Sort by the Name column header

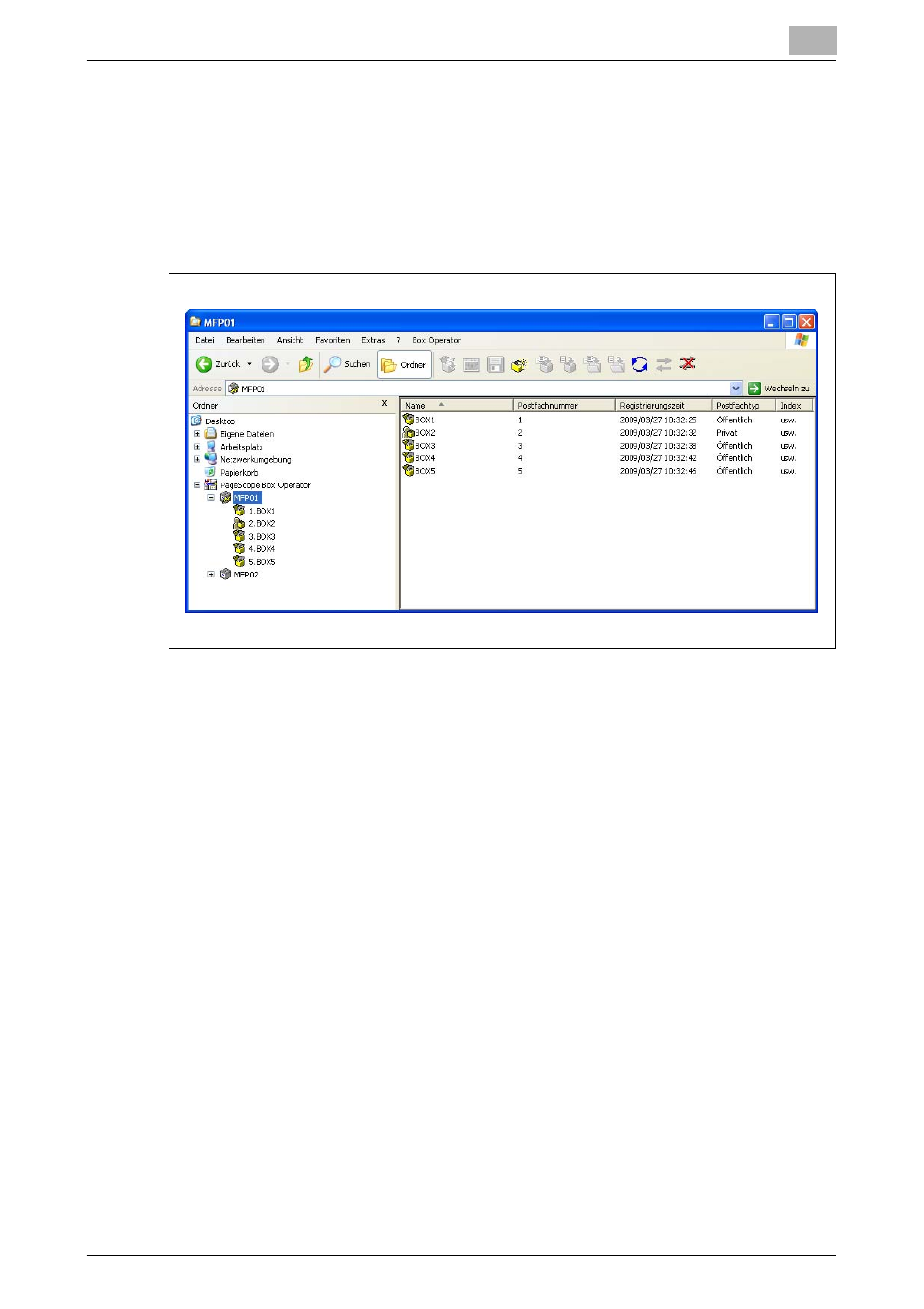pos(457,405)
